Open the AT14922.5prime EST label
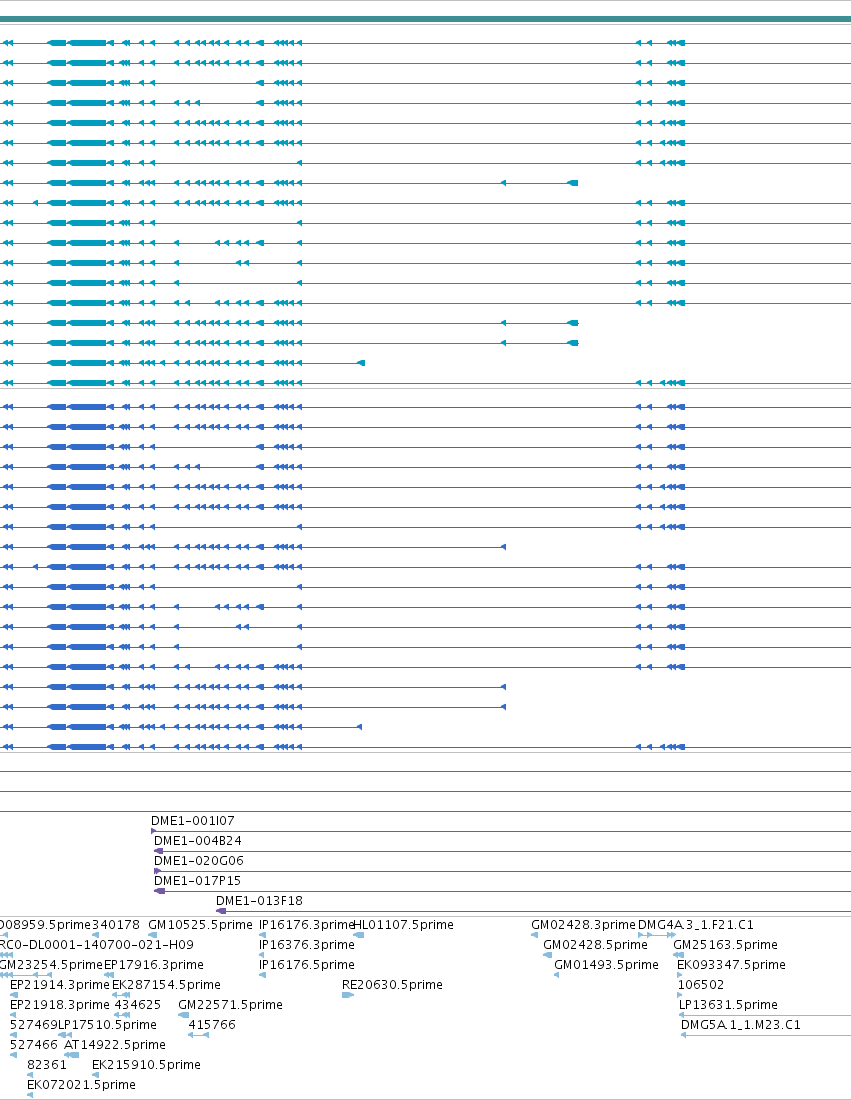This screenshot has height=1100, width=851. click(x=114, y=1045)
